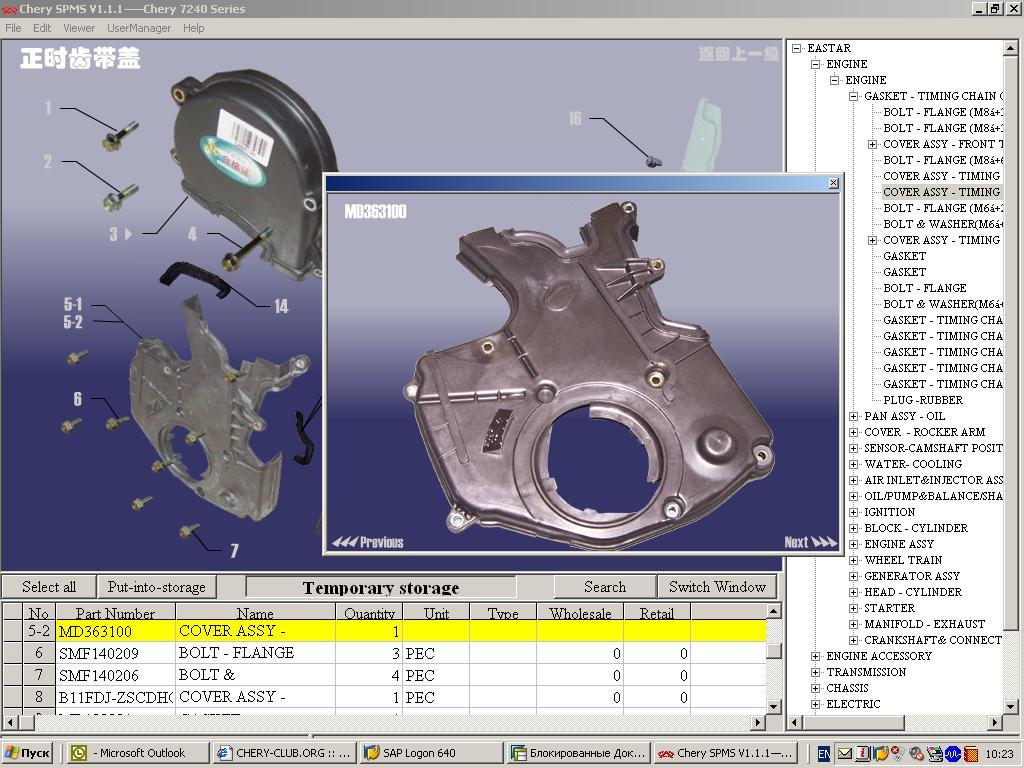The image size is (1024, 768).
Task: Expand the PAN ASSY - OIL node
Action: [853, 417]
